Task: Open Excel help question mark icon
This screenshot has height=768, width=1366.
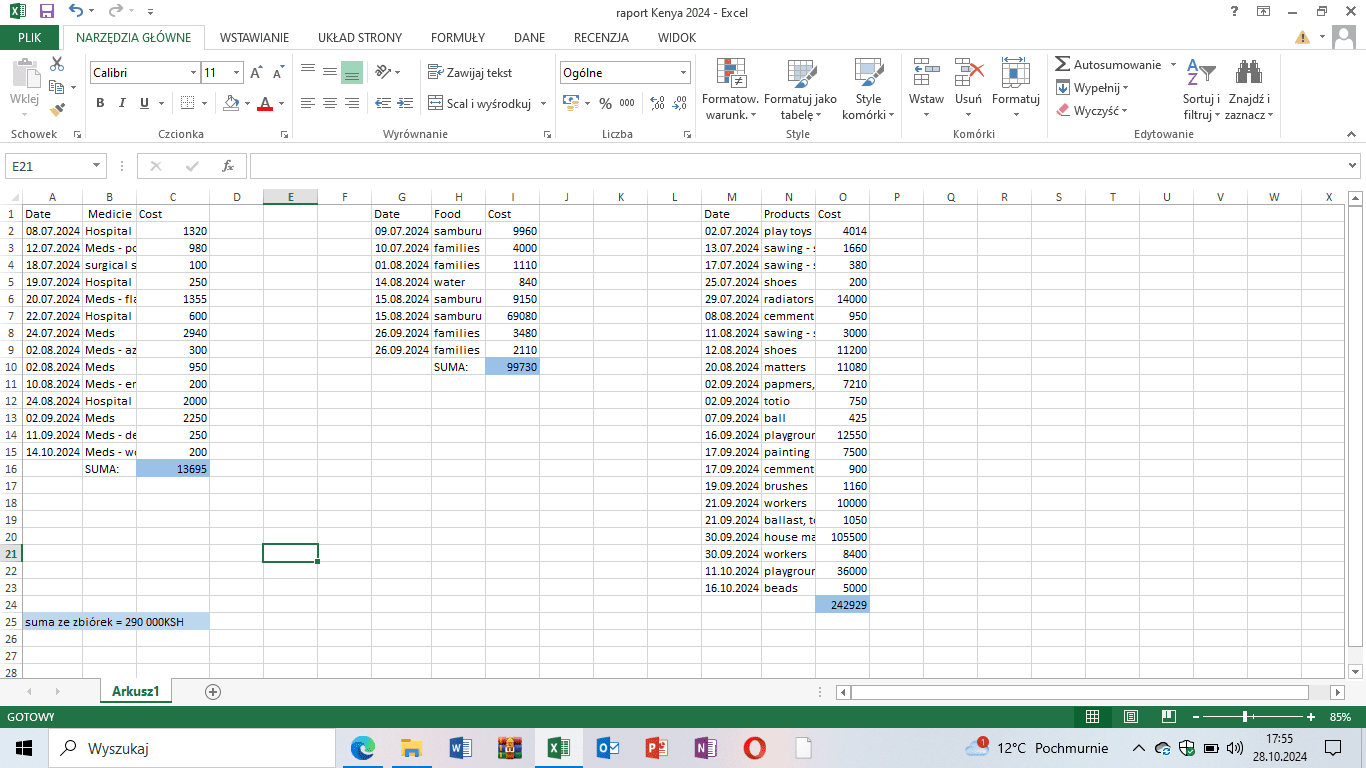Action: (1234, 12)
